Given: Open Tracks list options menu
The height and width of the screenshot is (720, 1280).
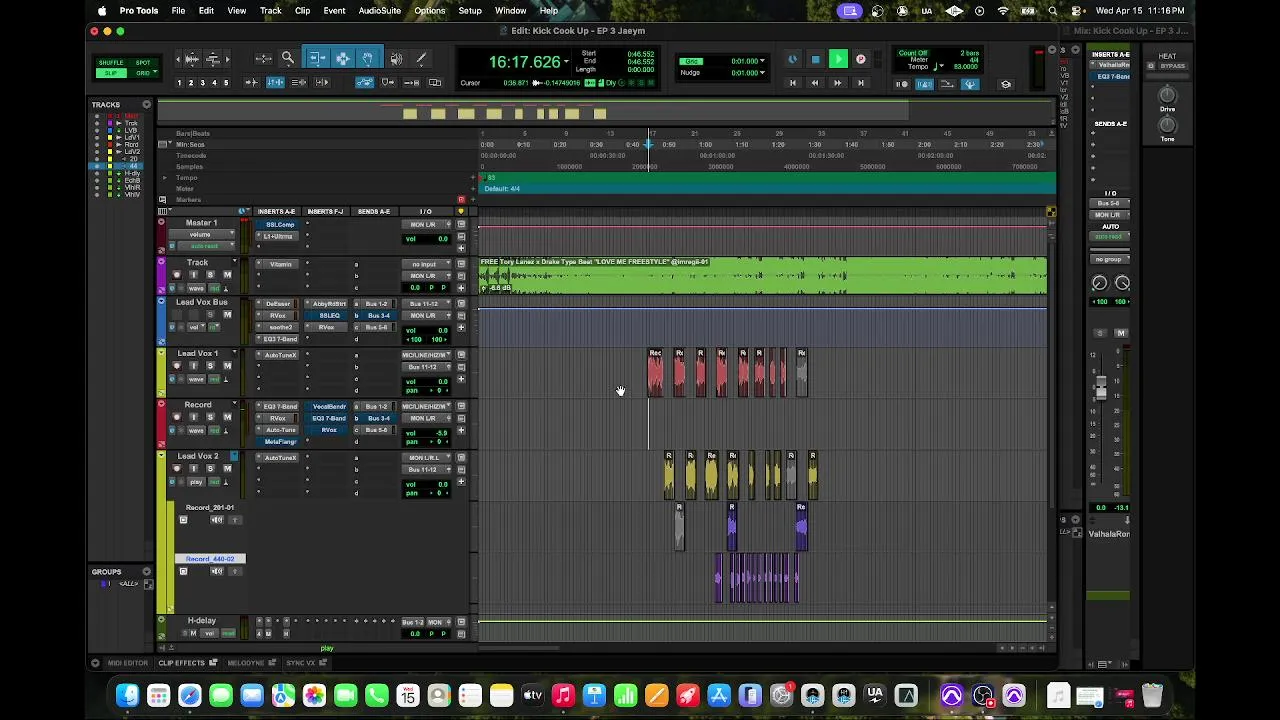Looking at the screenshot, I should click(147, 105).
